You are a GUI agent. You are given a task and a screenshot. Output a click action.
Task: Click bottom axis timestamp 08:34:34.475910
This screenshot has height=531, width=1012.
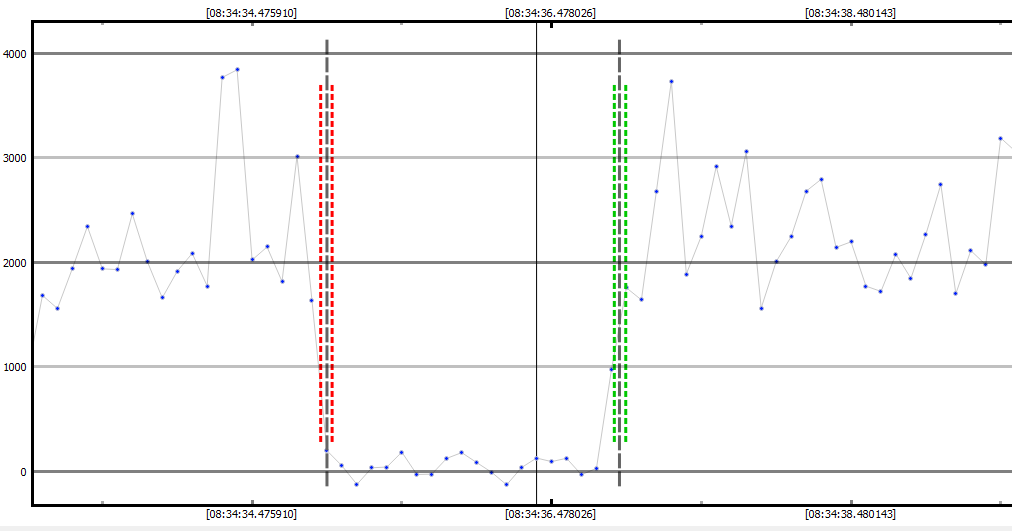pos(252,514)
